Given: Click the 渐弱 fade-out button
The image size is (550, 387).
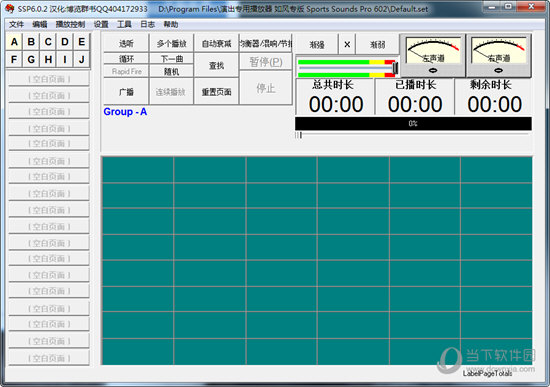Looking at the screenshot, I should 377,45.
